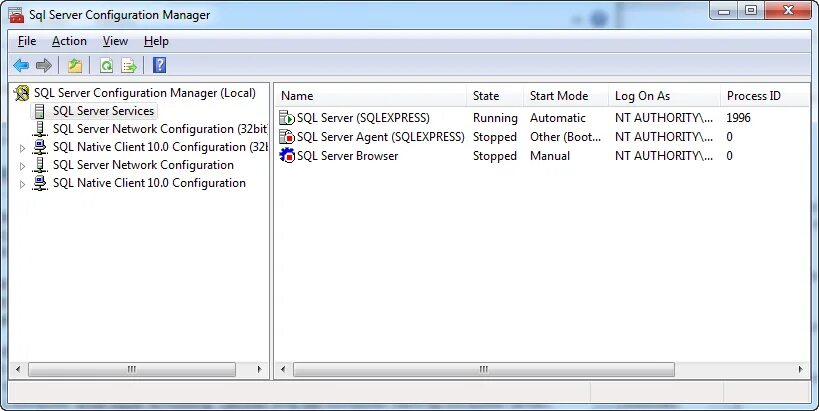Click the tree pane scroll left arrow
Image resolution: width=819 pixels, height=411 pixels.
pyautogui.click(x=18, y=369)
